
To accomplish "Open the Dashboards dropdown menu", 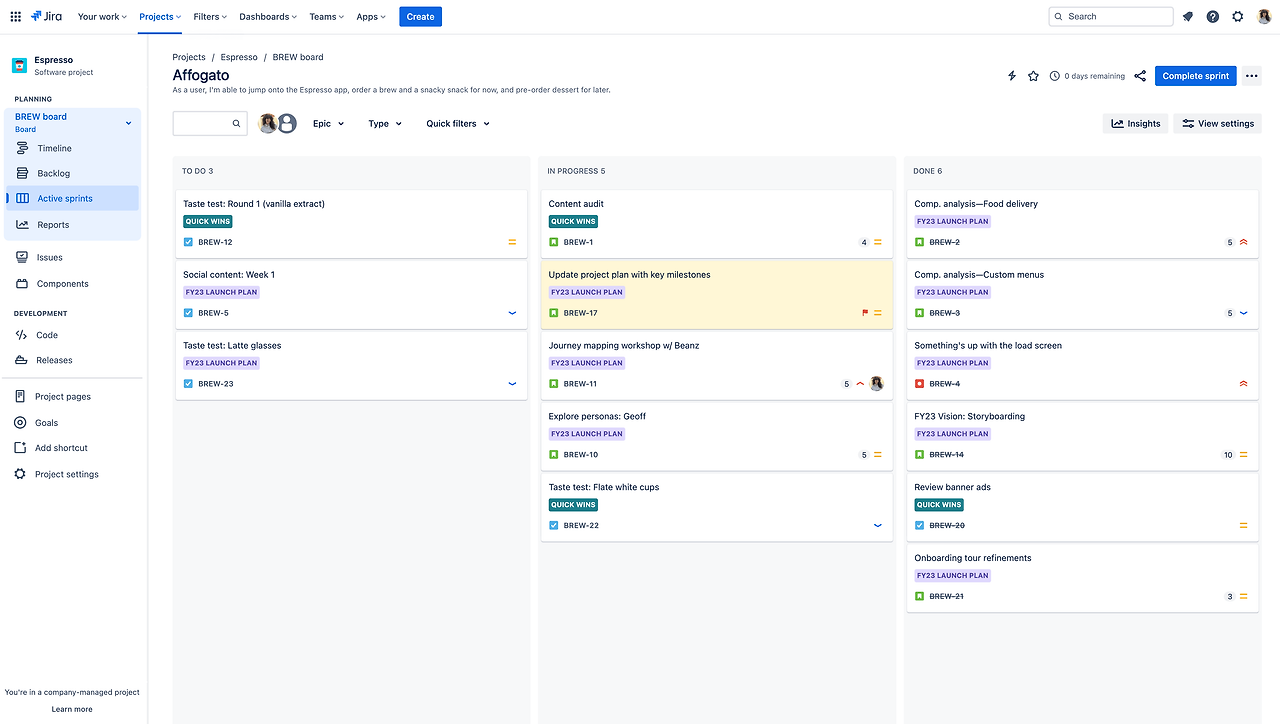I will tap(268, 16).
